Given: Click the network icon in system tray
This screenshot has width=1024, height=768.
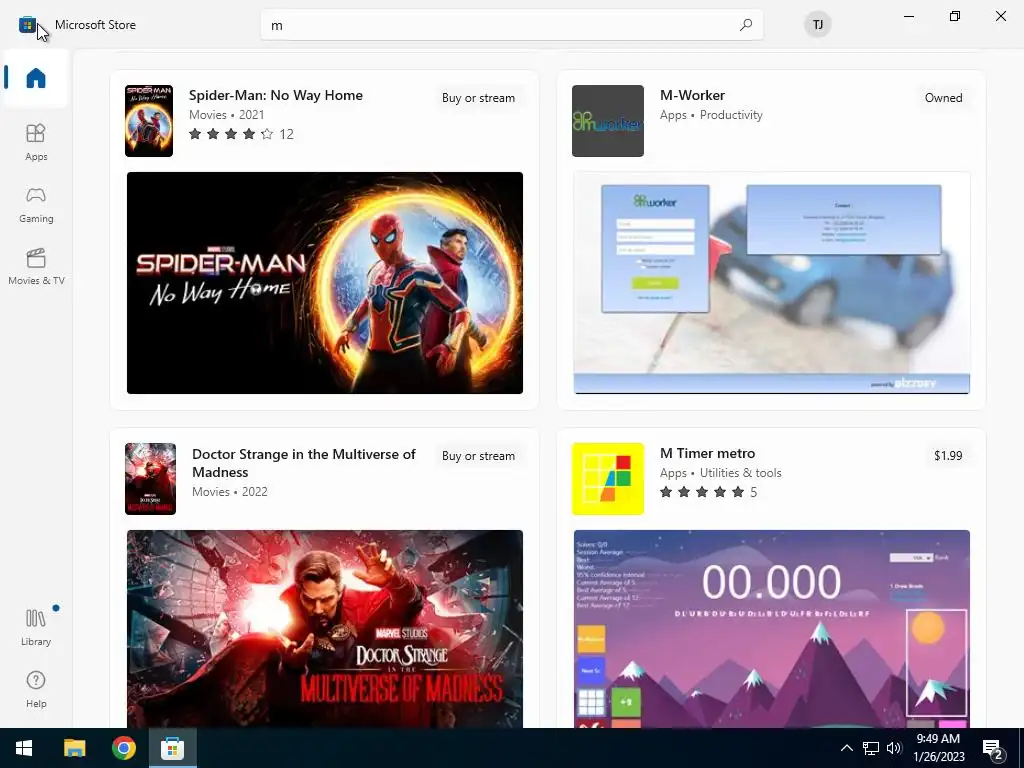Looking at the screenshot, I should [x=871, y=748].
